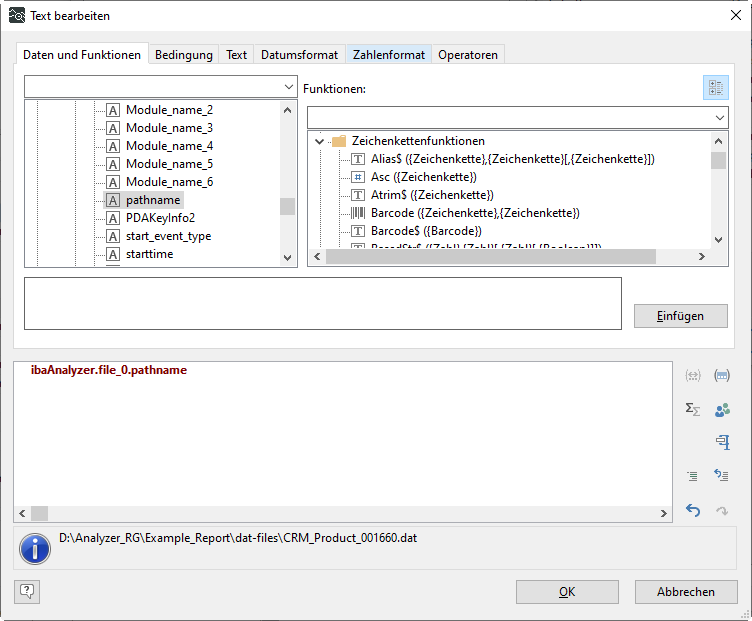Toggle the function tree grouping view button

pos(715,88)
